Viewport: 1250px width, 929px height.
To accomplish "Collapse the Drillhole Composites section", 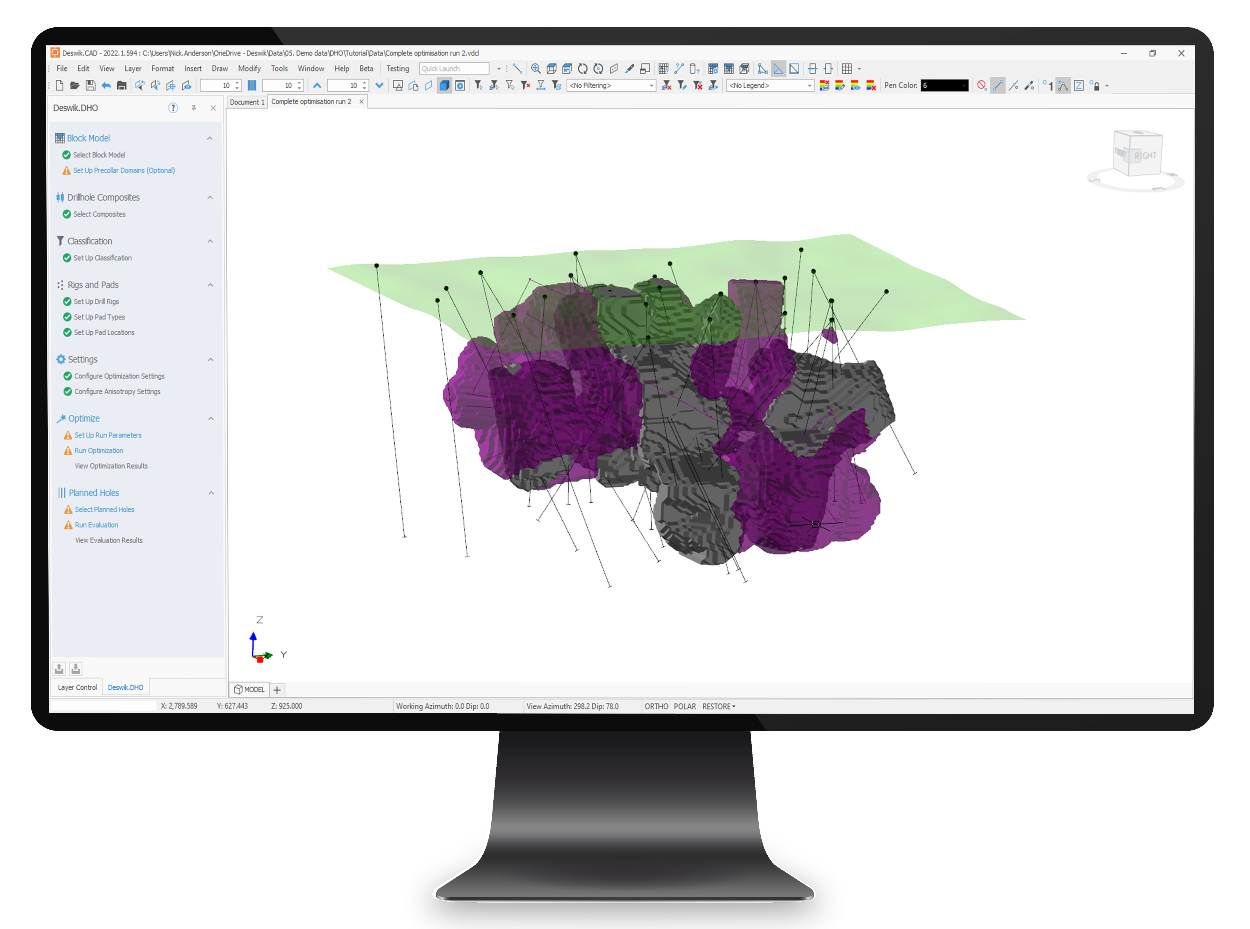I will [210, 197].
